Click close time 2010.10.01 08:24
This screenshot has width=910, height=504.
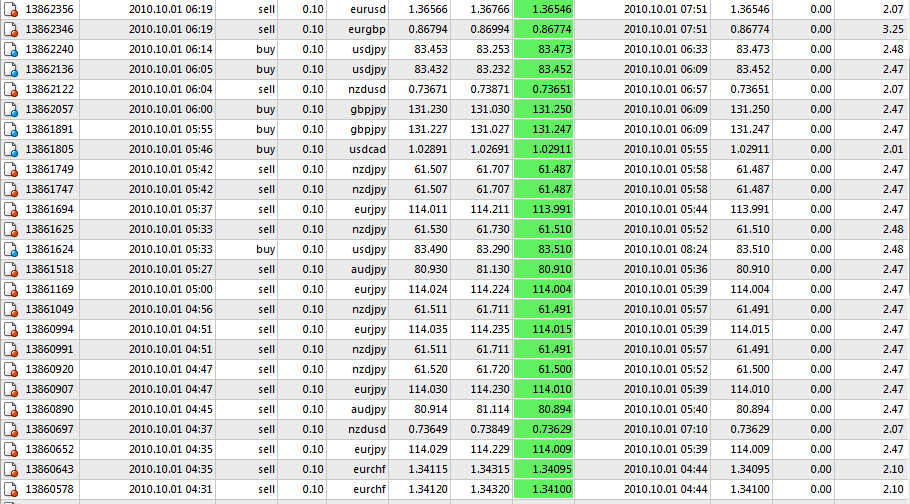(666, 249)
